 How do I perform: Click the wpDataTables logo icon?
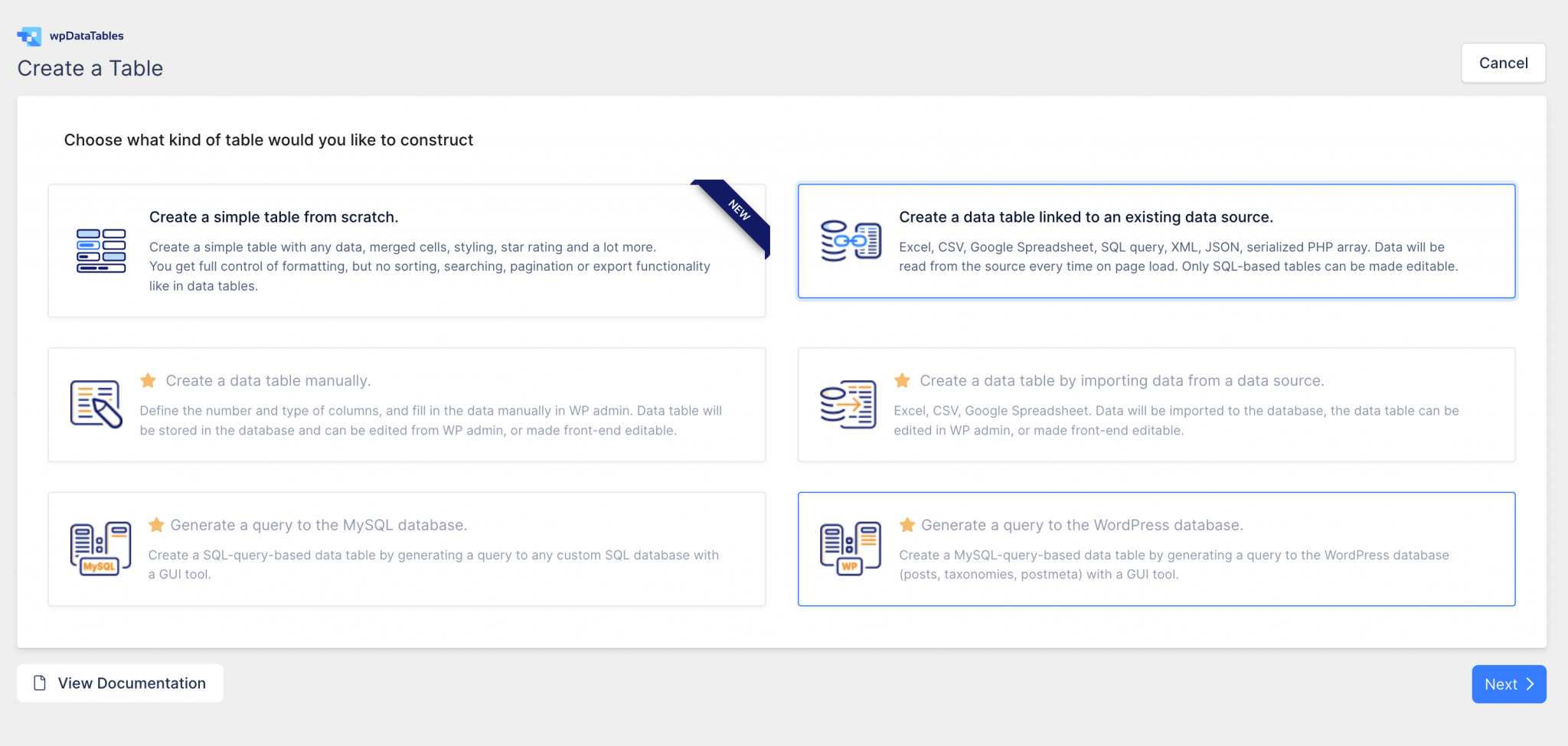pyautogui.click(x=29, y=36)
